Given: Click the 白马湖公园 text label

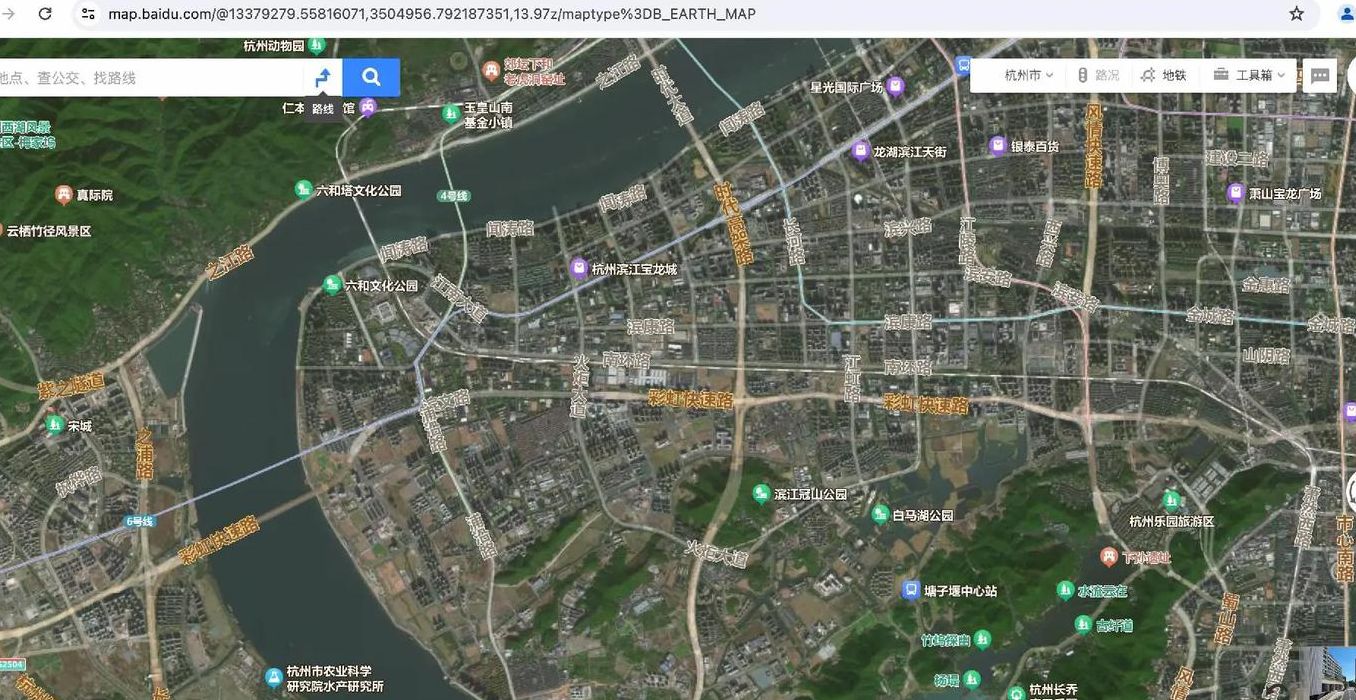Looking at the screenshot, I should pyautogui.click(x=923, y=516).
